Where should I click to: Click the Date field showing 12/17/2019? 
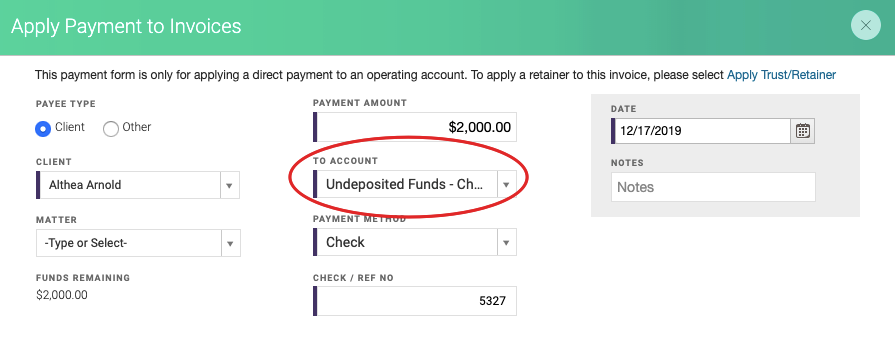[701, 131]
